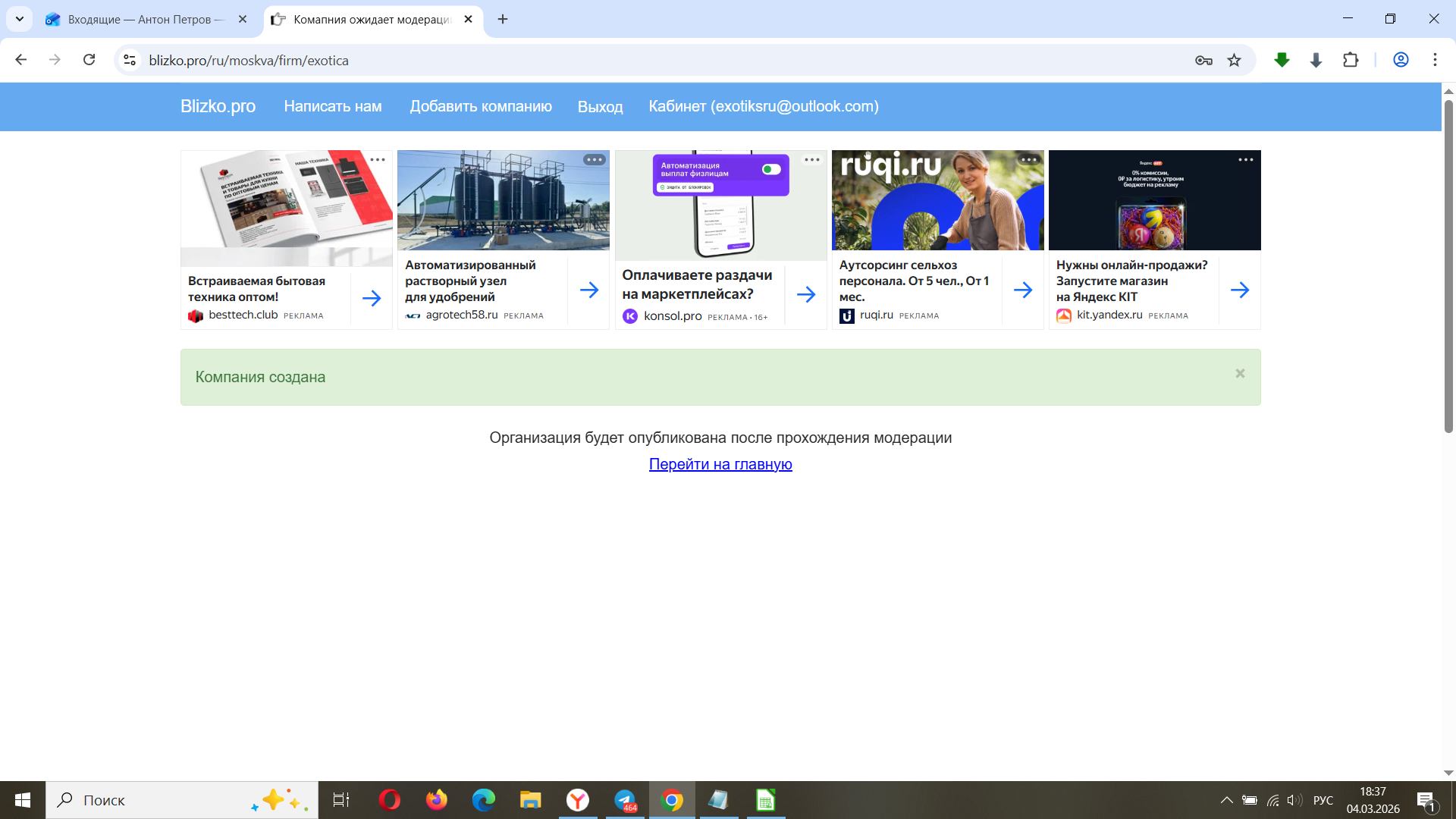
Task: Reload the page with the refresh icon
Action: coord(89,61)
